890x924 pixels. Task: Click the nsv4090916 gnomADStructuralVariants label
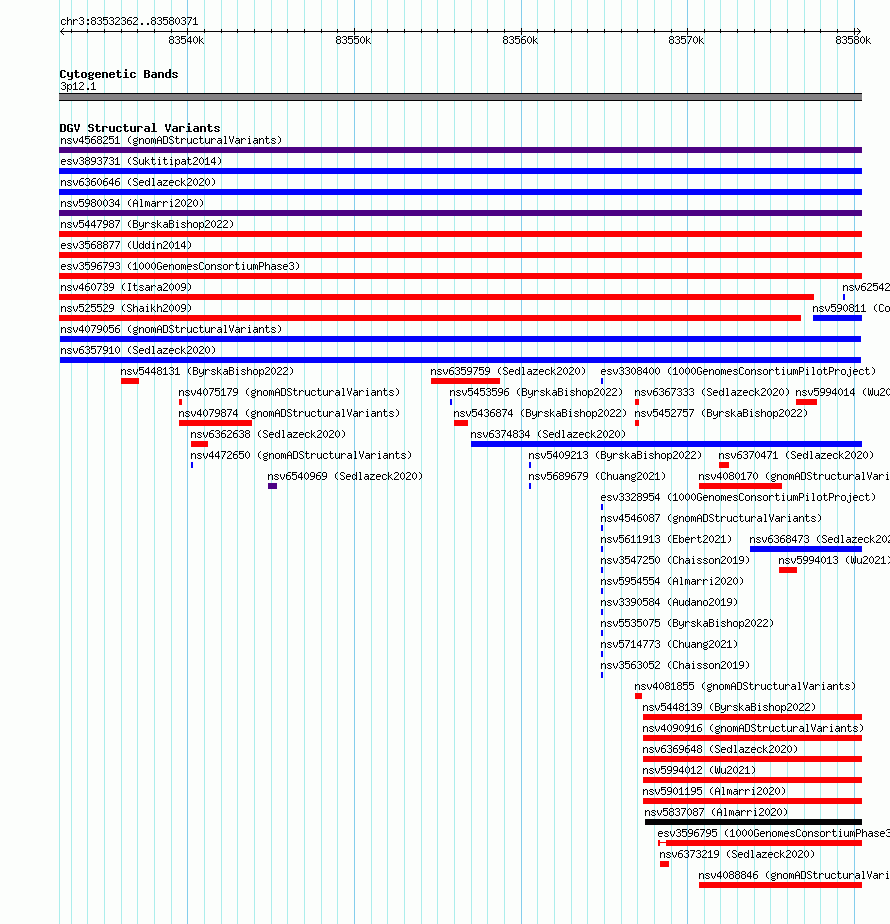pyautogui.click(x=753, y=728)
